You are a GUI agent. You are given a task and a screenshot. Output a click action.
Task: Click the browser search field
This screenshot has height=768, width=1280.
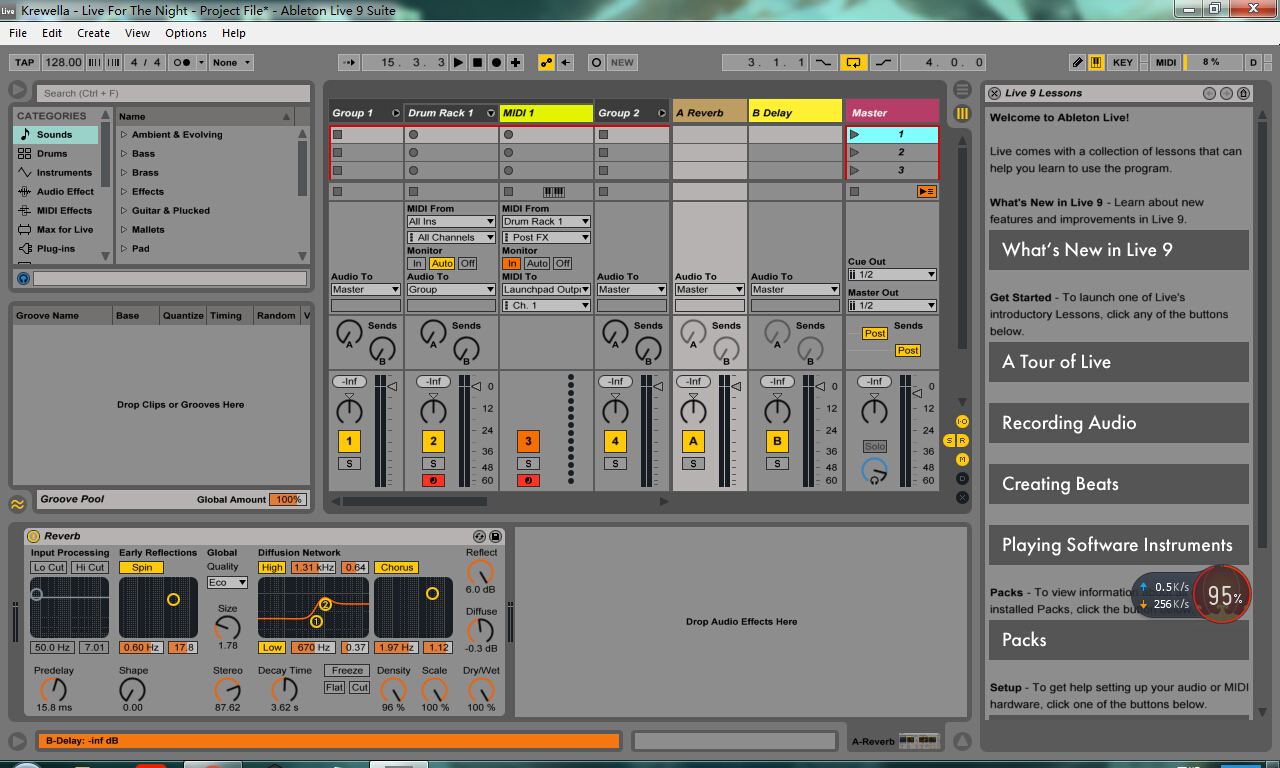(x=174, y=93)
